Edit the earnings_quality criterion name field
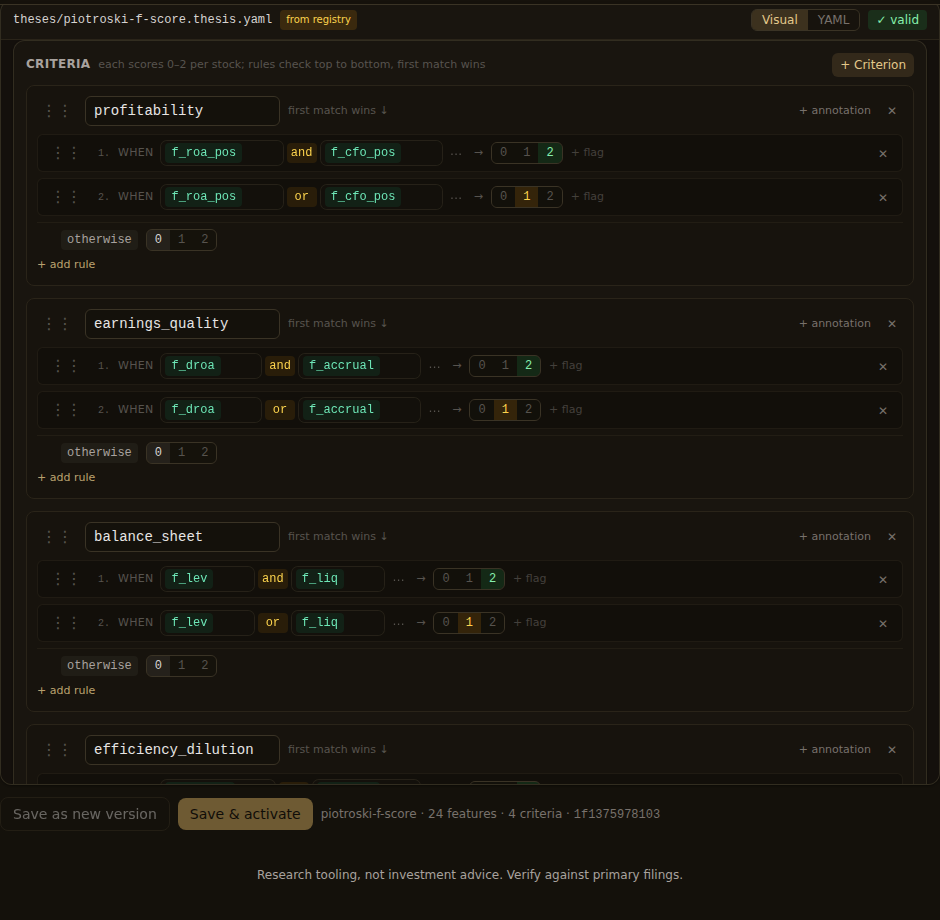940x920 pixels. pyautogui.click(x=182, y=324)
